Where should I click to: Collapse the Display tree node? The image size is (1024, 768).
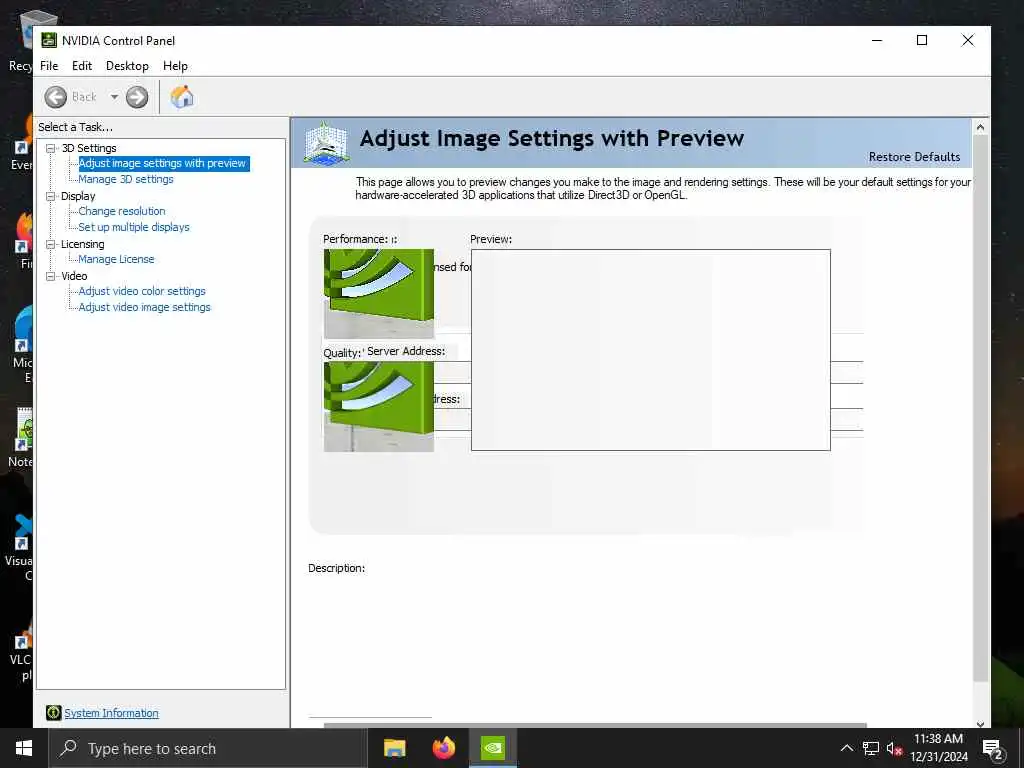50,196
